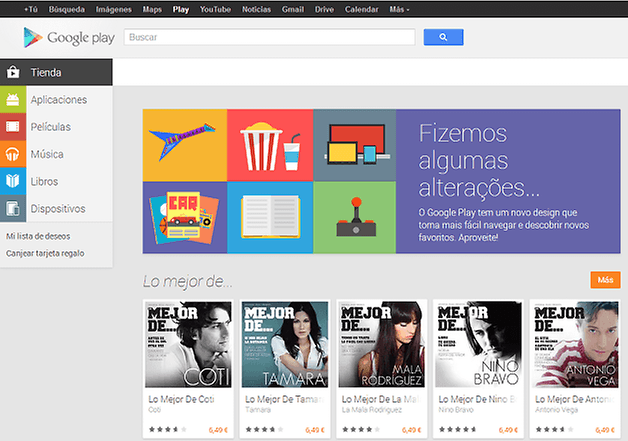Image resolution: width=628 pixels, height=441 pixels.
Task: Focus the Buscar search field
Action: pyautogui.click(x=270, y=37)
